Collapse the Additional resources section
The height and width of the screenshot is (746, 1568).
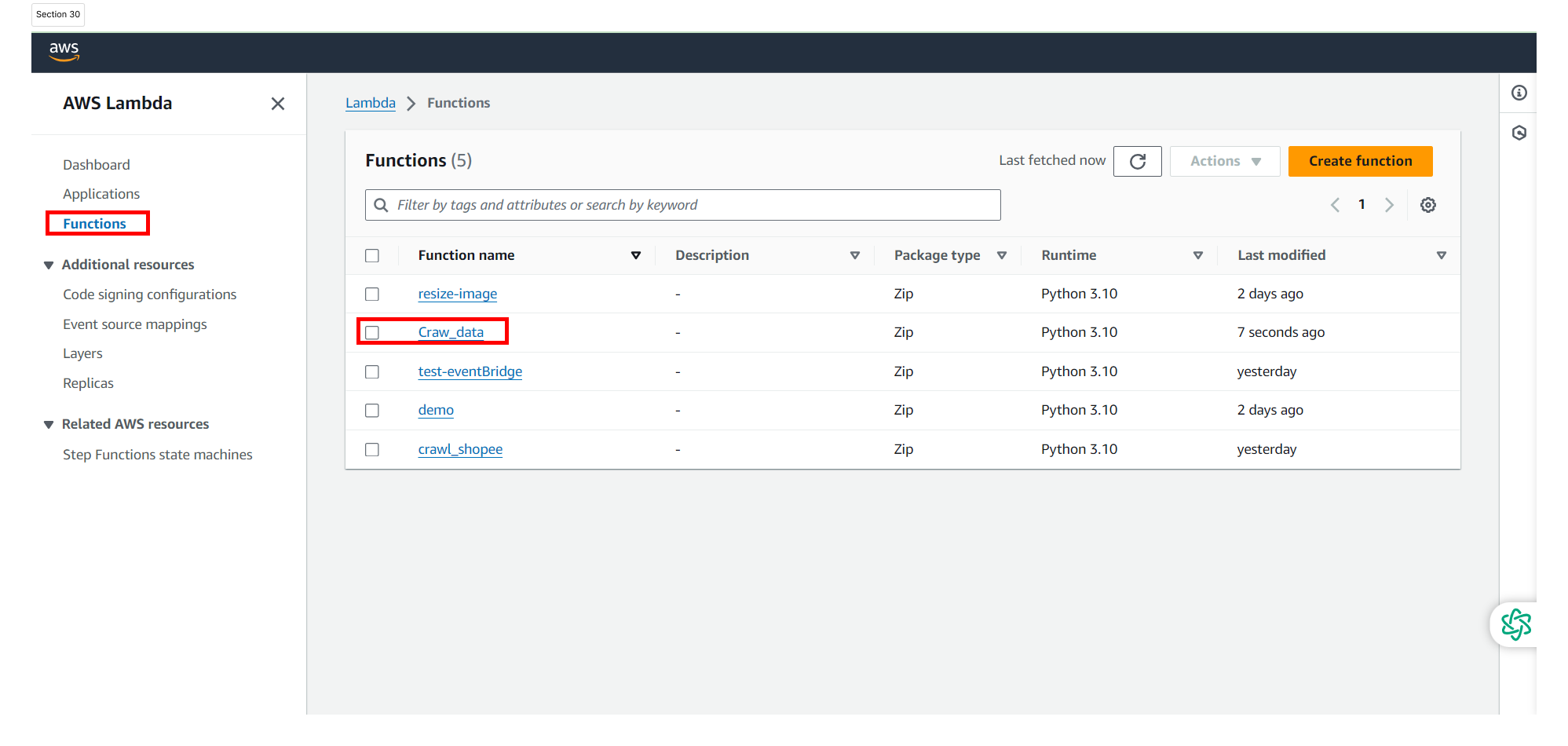(x=49, y=265)
